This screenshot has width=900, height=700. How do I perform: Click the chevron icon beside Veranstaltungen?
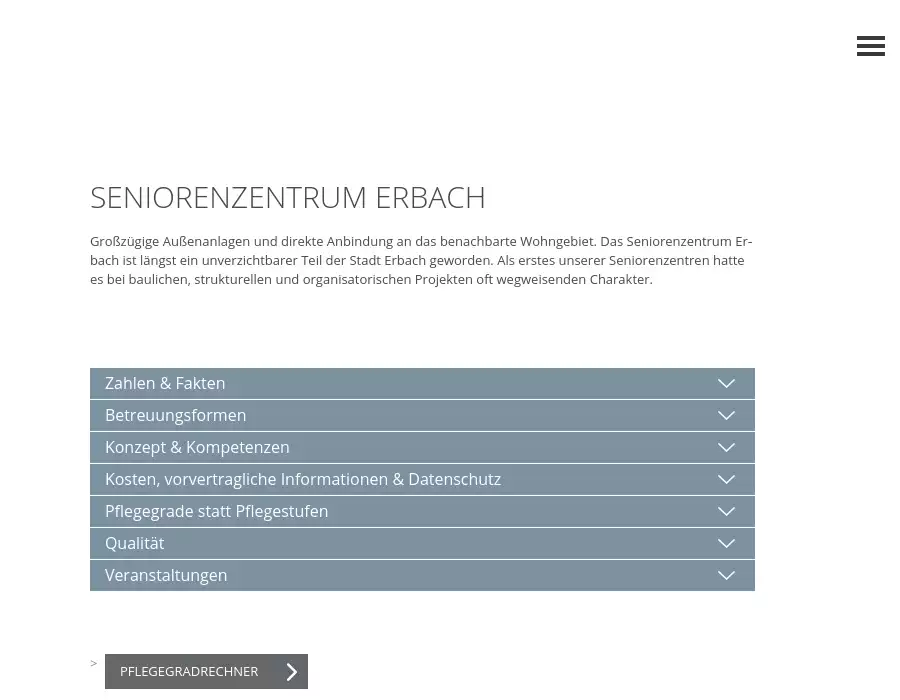pos(726,576)
